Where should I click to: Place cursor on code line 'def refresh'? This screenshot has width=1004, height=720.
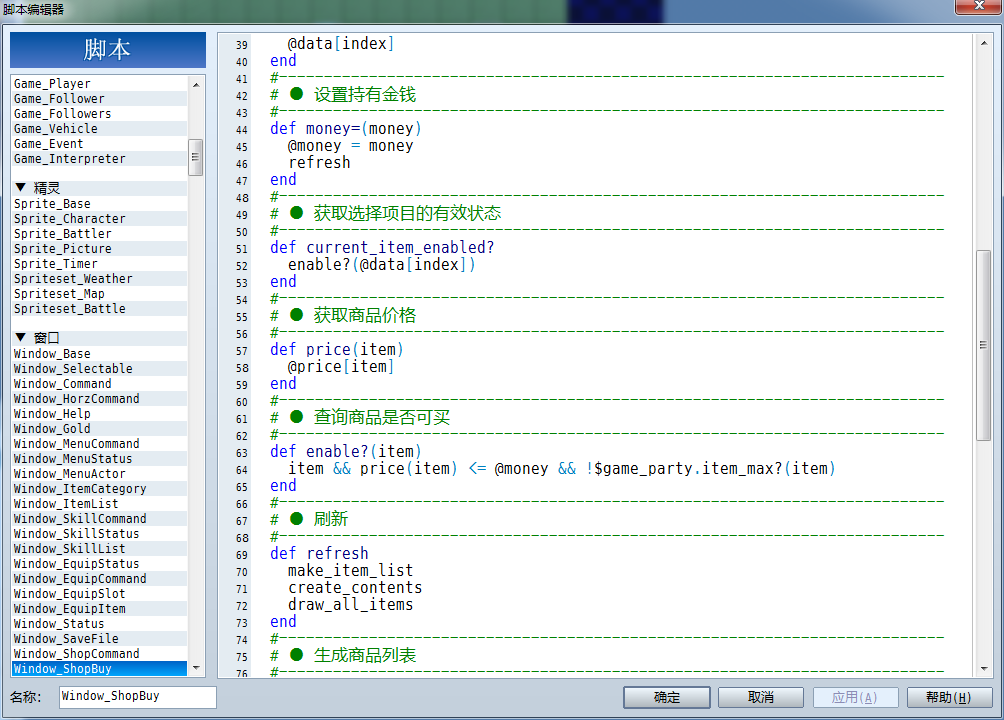[x=320, y=553]
